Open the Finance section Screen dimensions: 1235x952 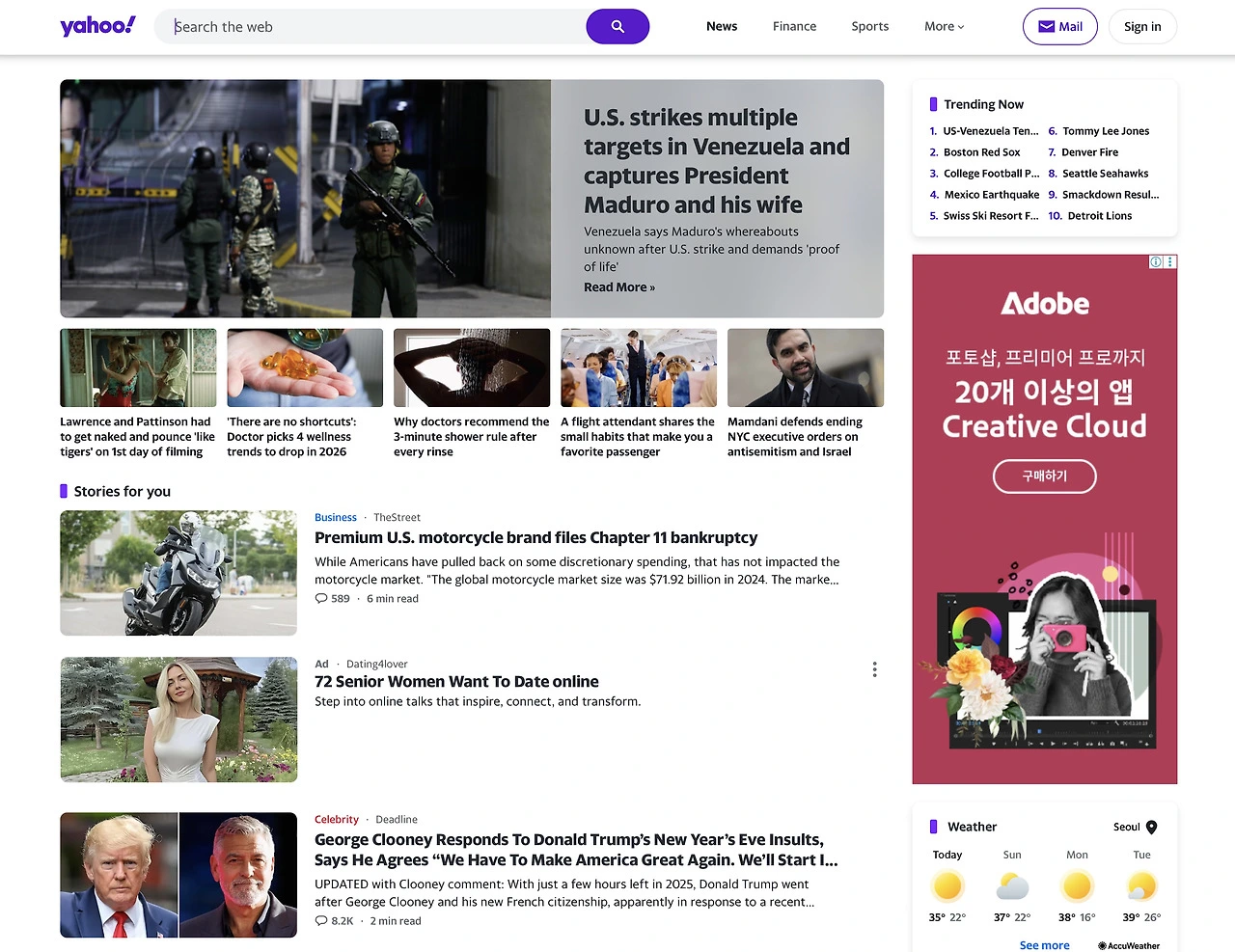tap(794, 27)
